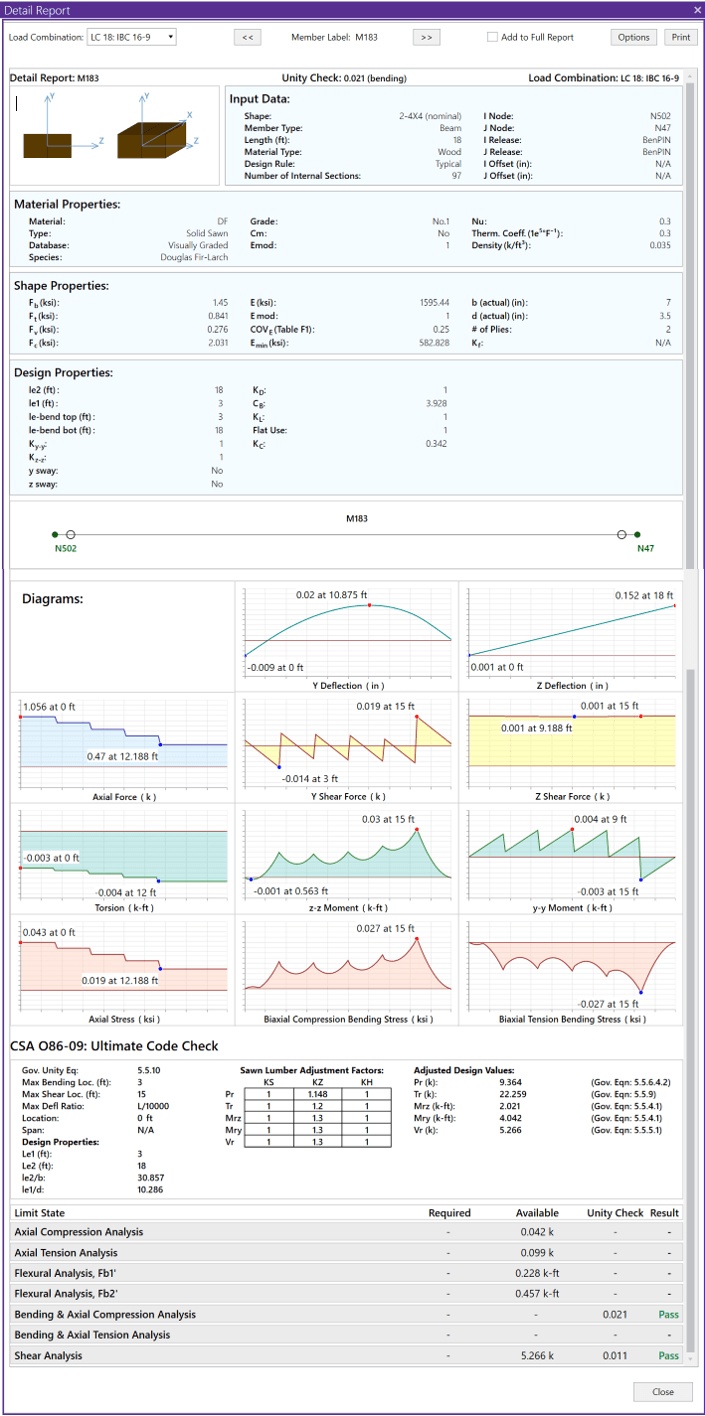This screenshot has width=705, height=1416.
Task: Close the Detail Report dialog with Close button
Action: pos(662,1391)
